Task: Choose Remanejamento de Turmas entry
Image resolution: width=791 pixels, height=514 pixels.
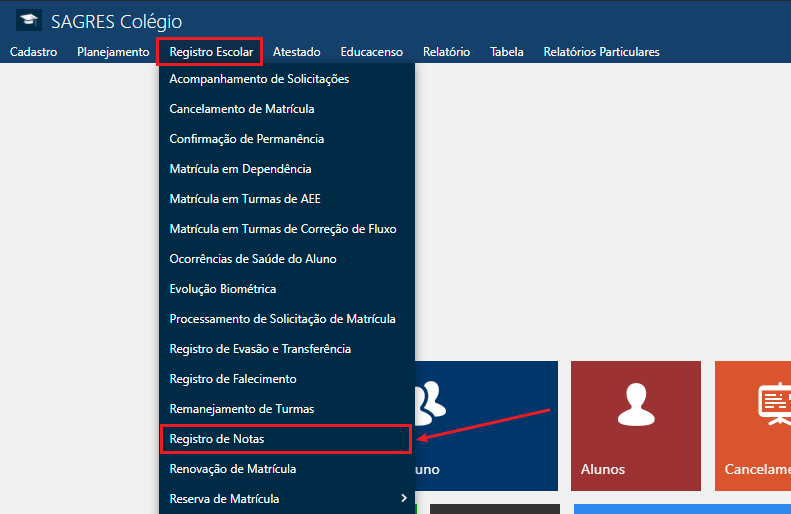Action: pos(242,409)
